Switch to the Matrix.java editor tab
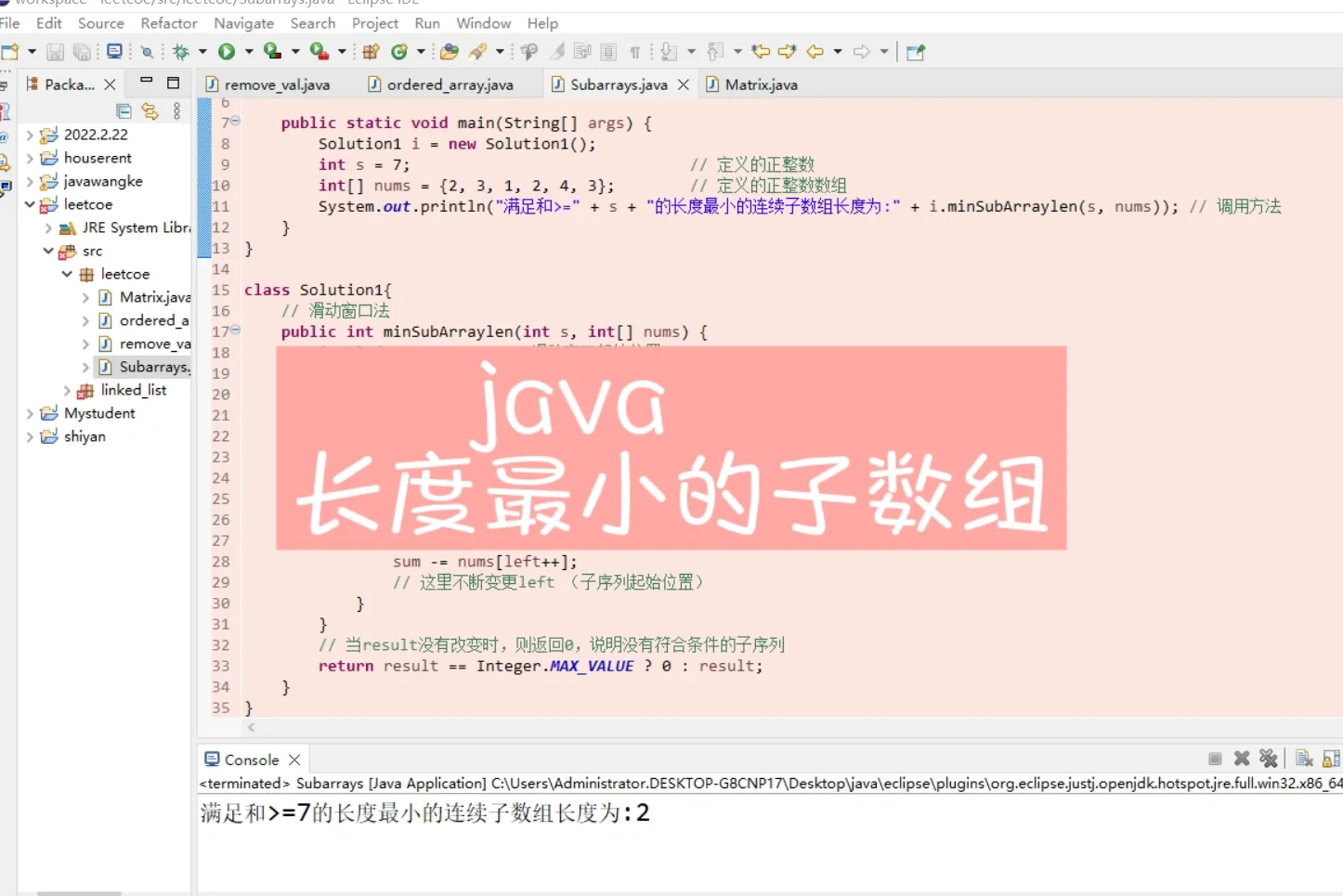Viewport: 1343px width, 896px height. (760, 84)
